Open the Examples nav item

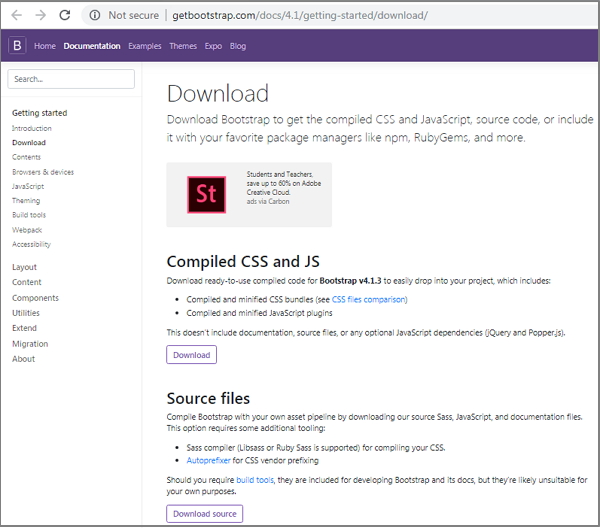144,46
